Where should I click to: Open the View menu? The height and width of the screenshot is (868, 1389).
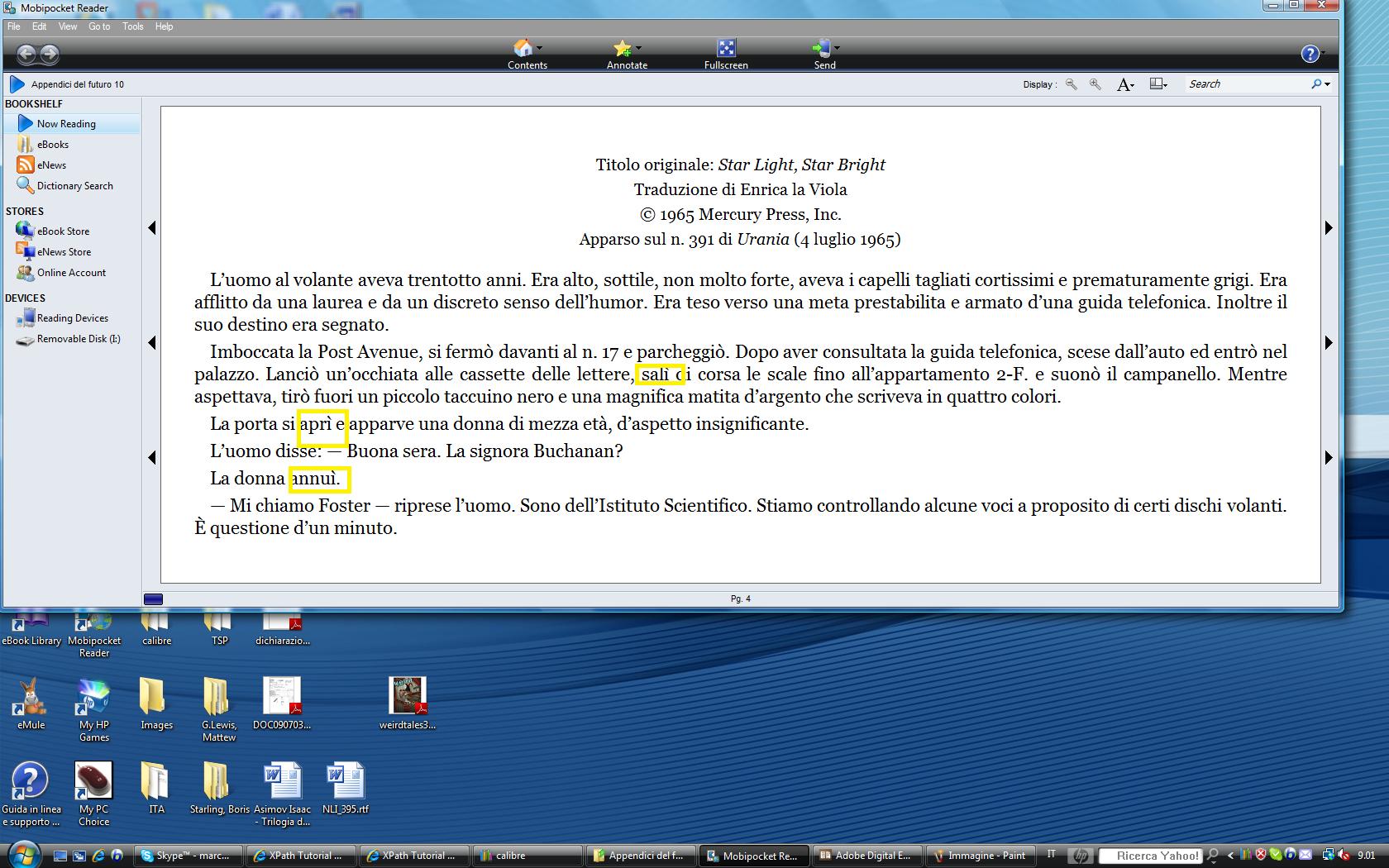(68, 26)
